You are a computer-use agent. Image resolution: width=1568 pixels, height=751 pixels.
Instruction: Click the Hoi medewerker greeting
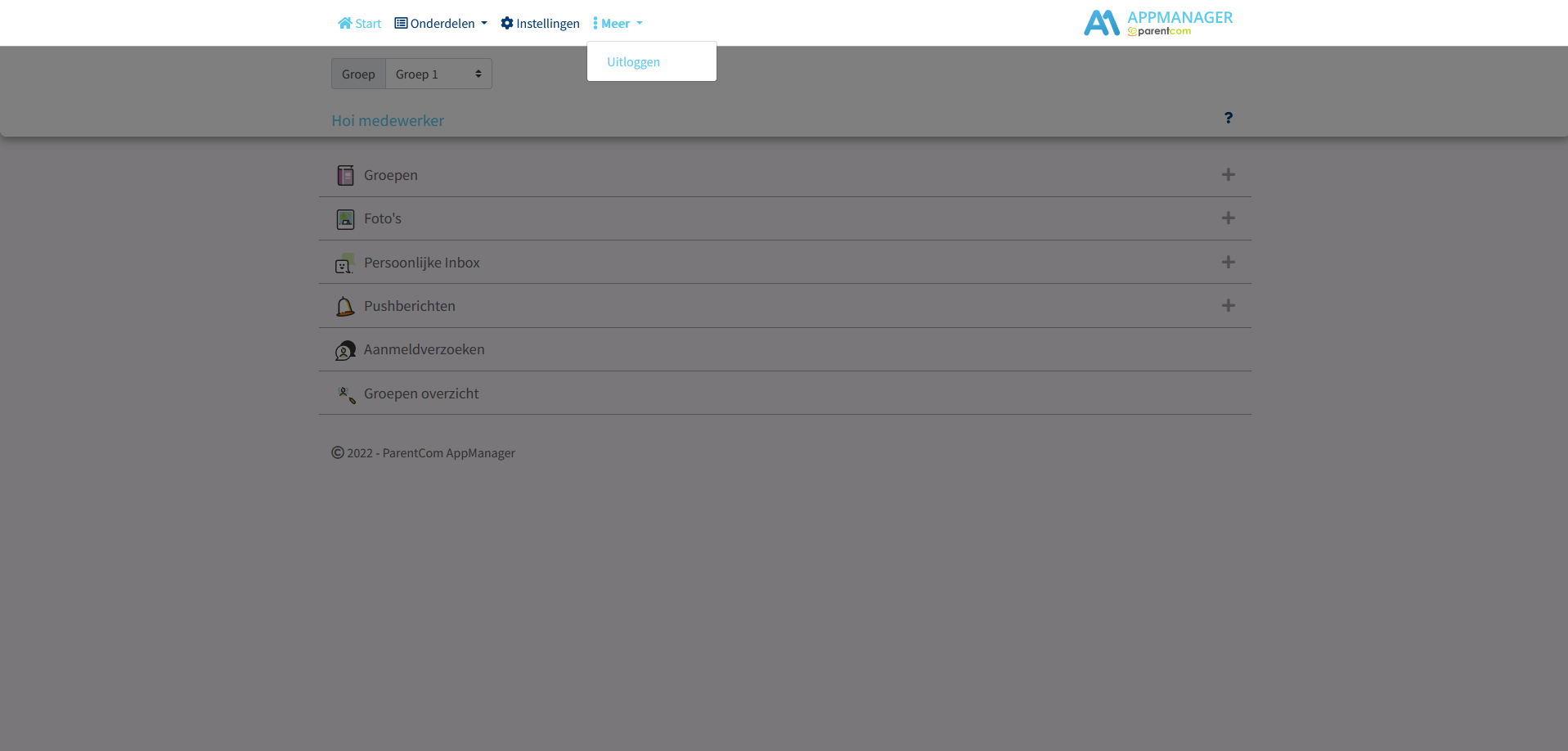coord(388,120)
